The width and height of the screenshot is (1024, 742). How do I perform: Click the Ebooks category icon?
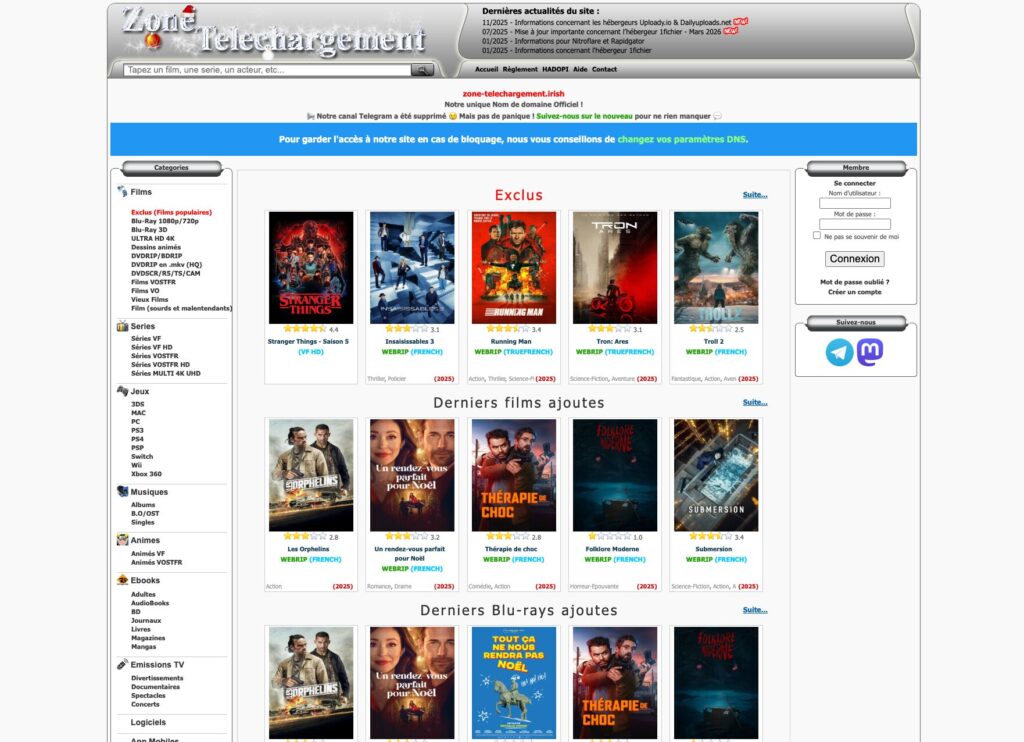pos(122,579)
